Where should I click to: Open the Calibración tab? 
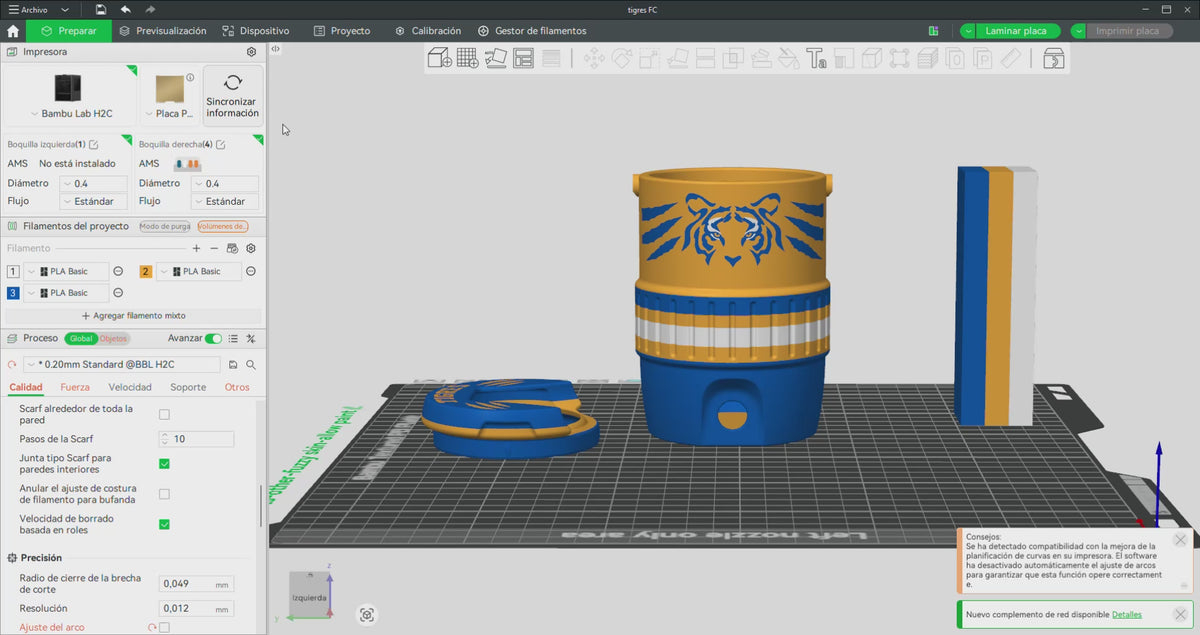click(428, 31)
